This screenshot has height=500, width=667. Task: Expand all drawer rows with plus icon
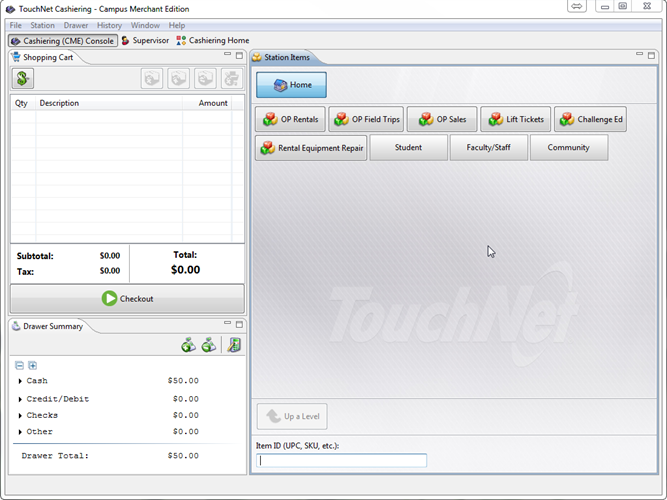pos(32,366)
